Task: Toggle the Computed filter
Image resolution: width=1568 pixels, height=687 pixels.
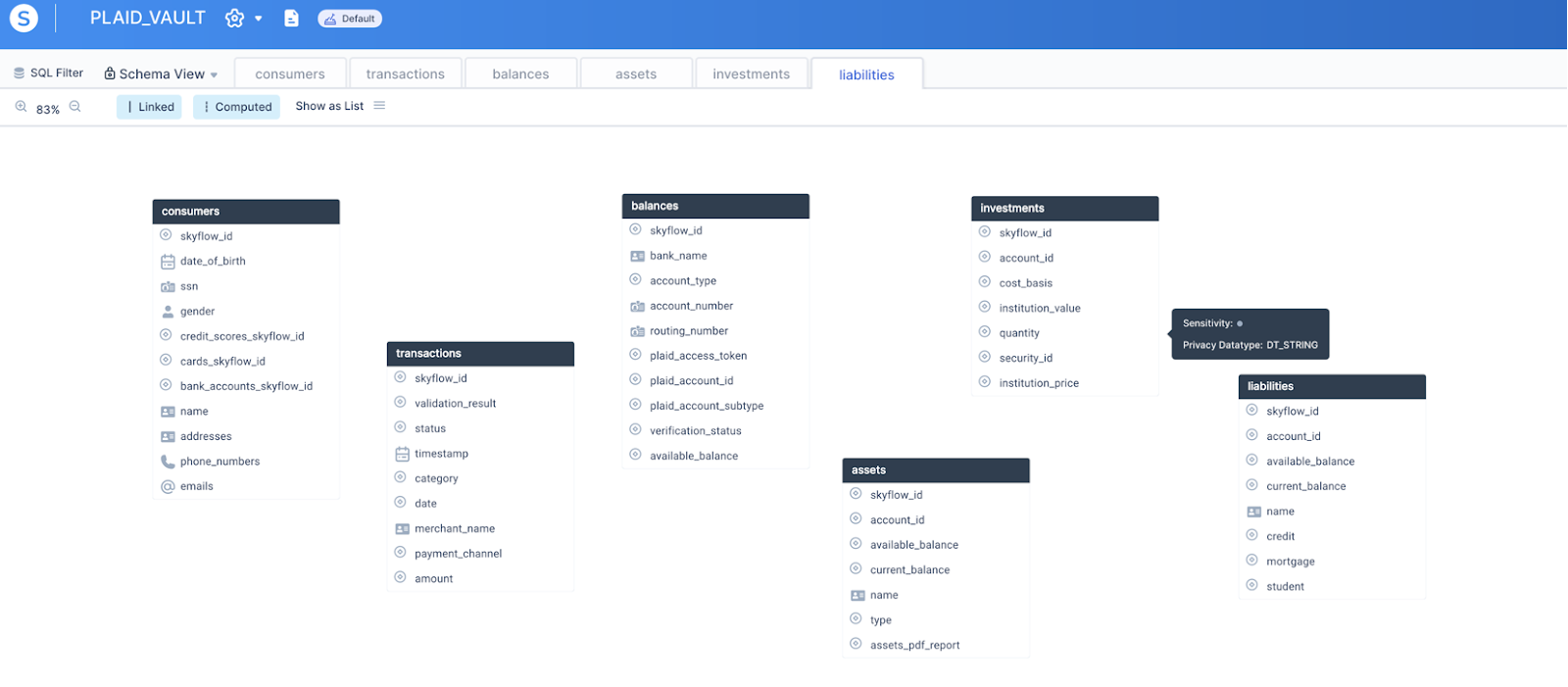Action: 236,107
